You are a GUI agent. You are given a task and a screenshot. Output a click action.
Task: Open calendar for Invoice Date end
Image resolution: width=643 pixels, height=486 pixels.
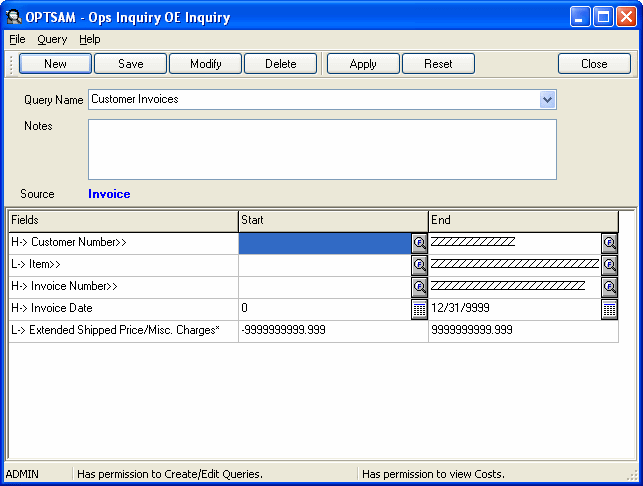(609, 309)
